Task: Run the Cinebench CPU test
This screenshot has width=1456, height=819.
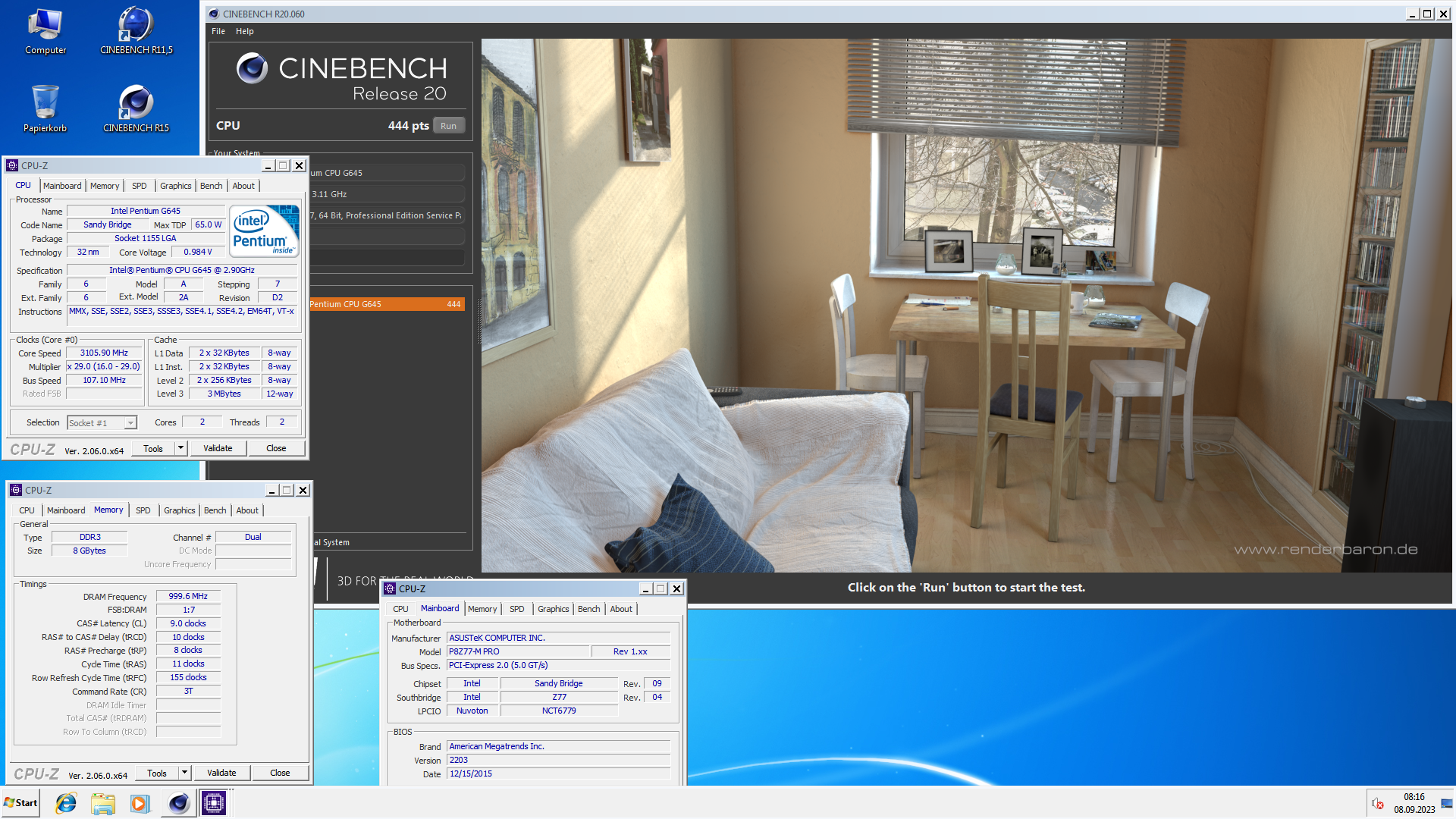Action: (448, 126)
